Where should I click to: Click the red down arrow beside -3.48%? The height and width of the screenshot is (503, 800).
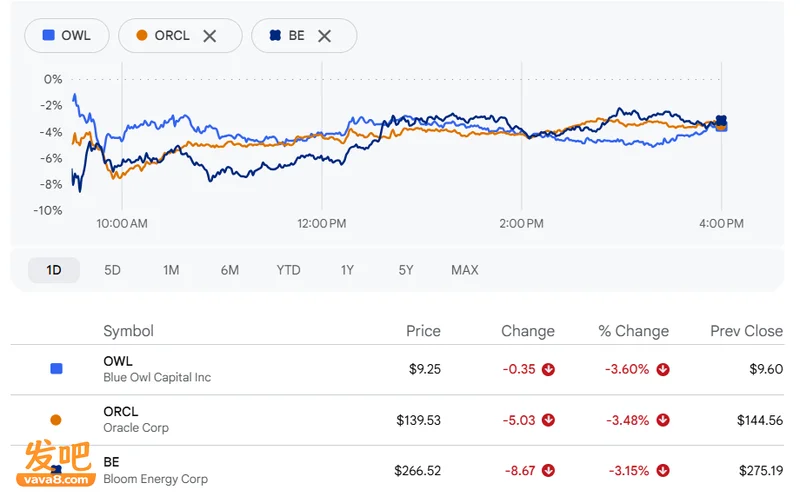(x=663, y=420)
